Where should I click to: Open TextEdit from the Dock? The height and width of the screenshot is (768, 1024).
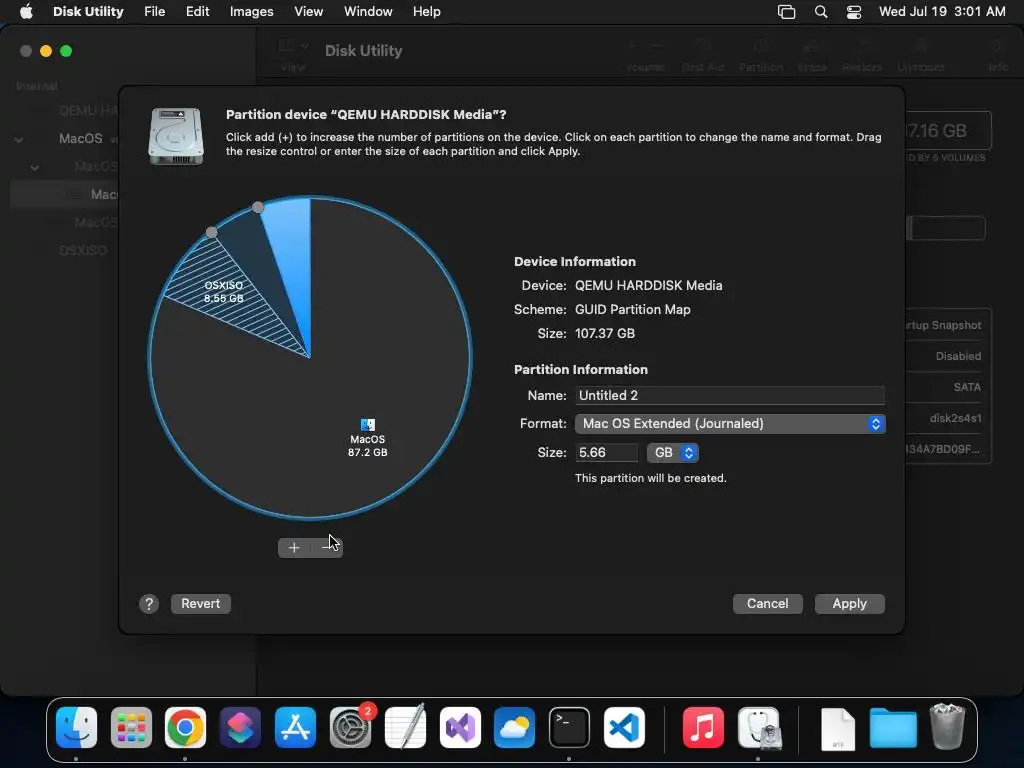[406, 726]
